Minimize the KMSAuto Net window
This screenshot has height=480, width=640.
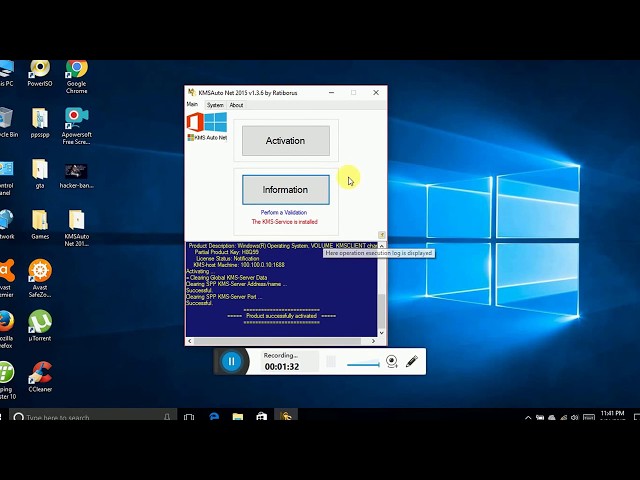click(x=331, y=93)
